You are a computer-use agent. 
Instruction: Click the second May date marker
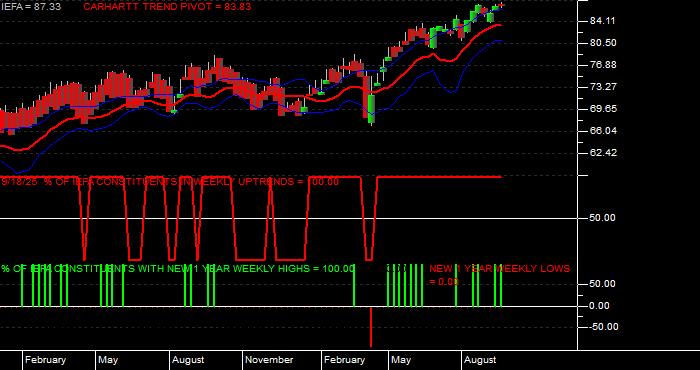[x=401, y=360]
